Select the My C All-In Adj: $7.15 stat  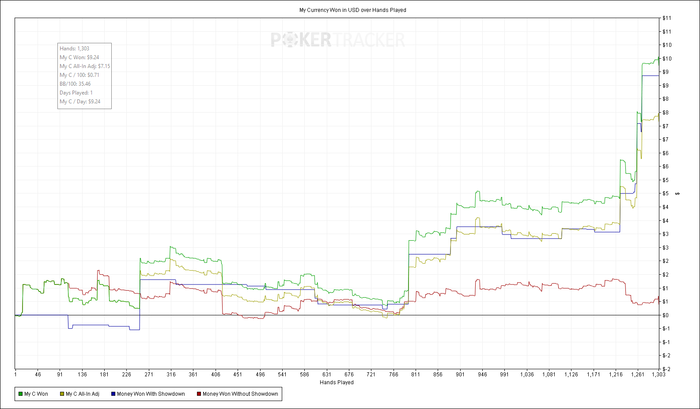(x=85, y=66)
